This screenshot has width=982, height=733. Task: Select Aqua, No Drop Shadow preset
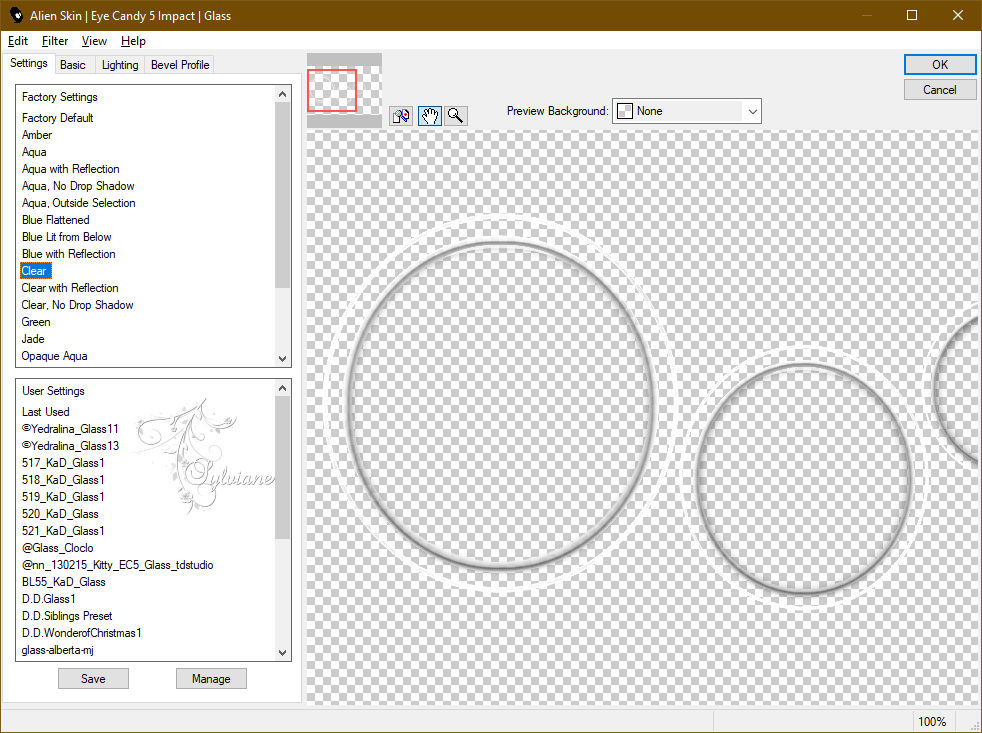78,186
